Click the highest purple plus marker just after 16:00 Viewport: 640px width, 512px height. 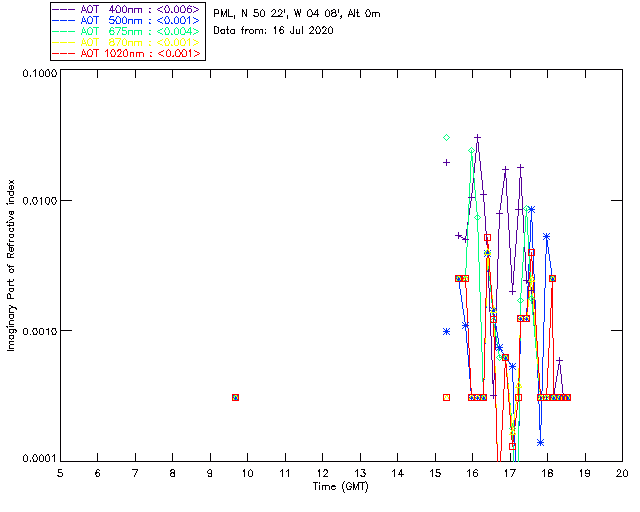click(477, 138)
